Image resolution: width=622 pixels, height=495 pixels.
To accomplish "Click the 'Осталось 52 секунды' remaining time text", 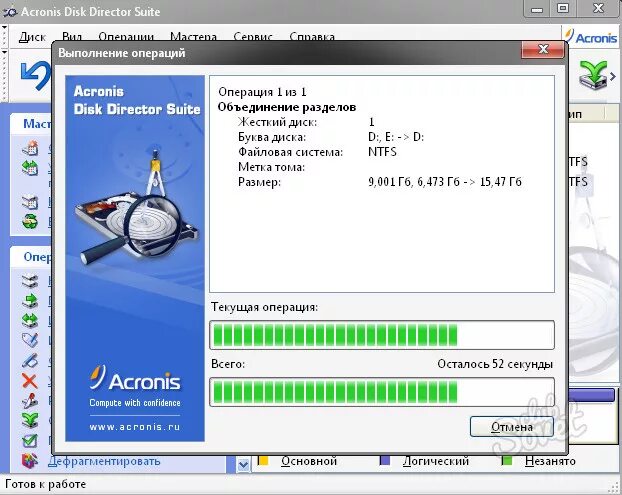I will tap(495, 364).
